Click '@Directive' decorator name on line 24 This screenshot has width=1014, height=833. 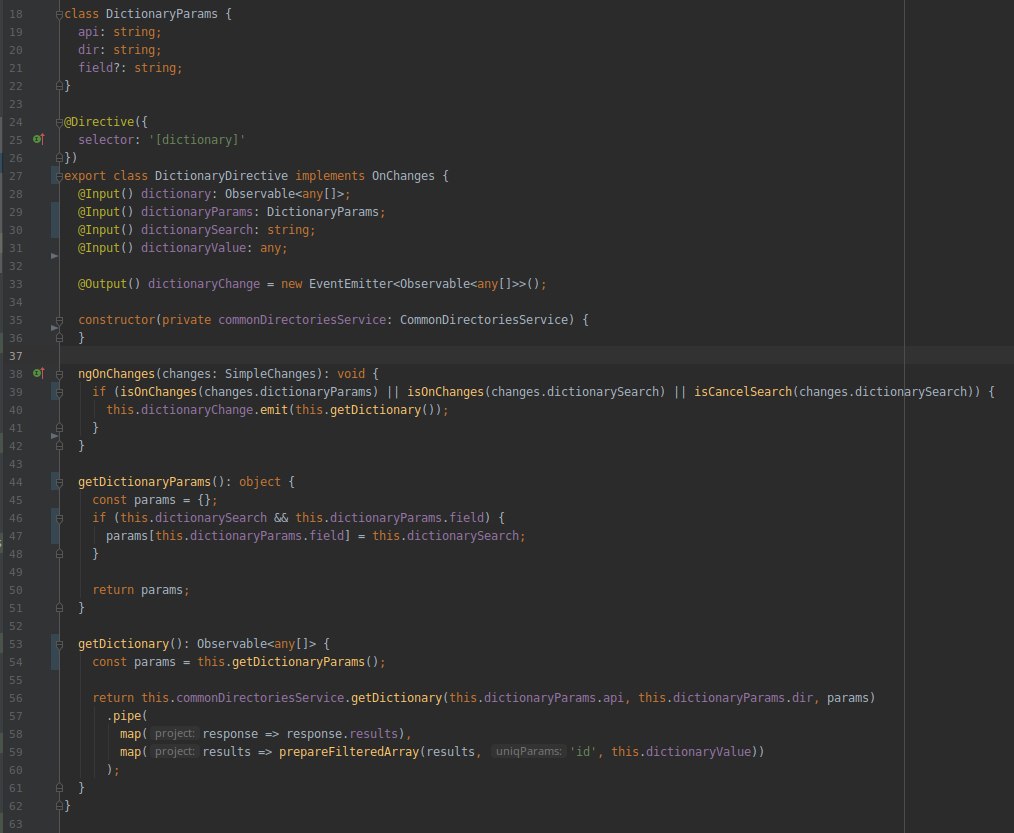pyautogui.click(x=99, y=122)
